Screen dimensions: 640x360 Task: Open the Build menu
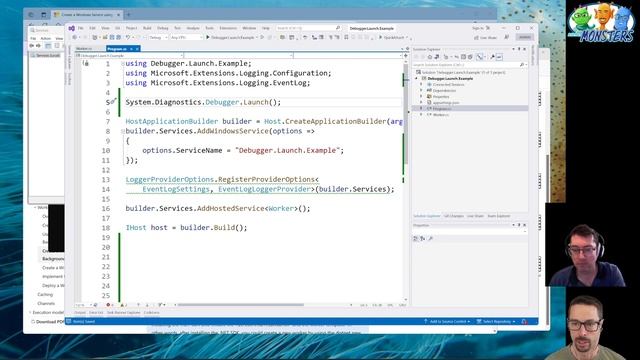(147, 28)
